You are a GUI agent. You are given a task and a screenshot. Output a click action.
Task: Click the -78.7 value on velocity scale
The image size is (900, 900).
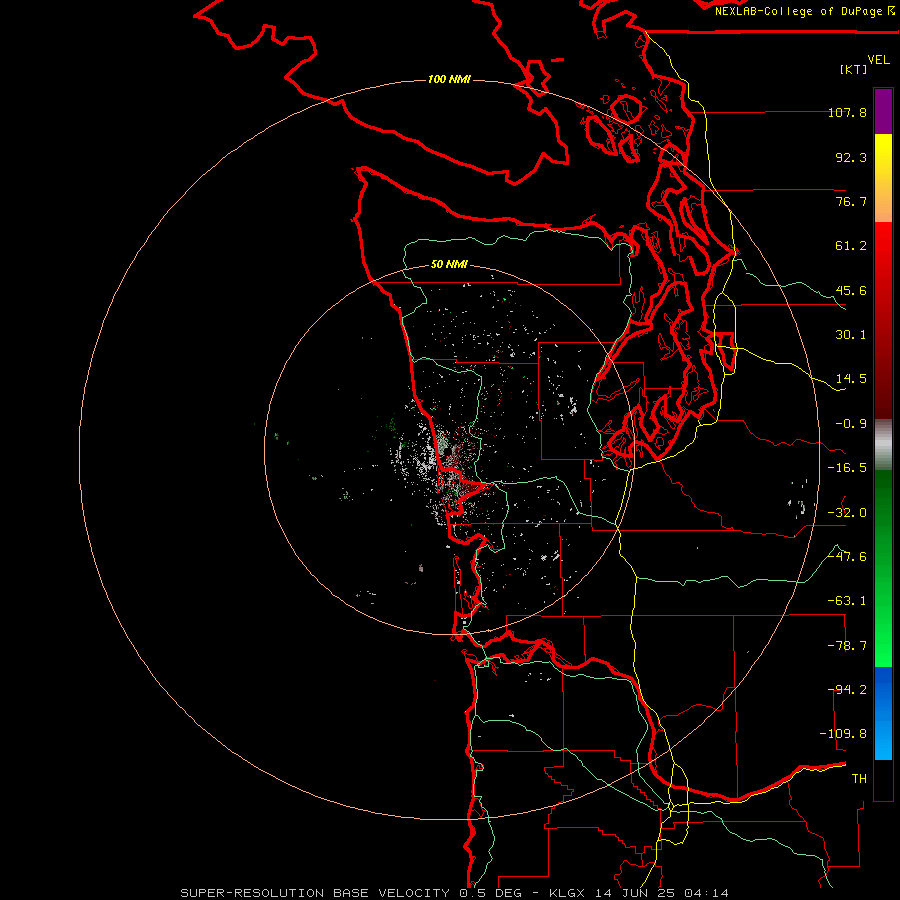click(847, 646)
